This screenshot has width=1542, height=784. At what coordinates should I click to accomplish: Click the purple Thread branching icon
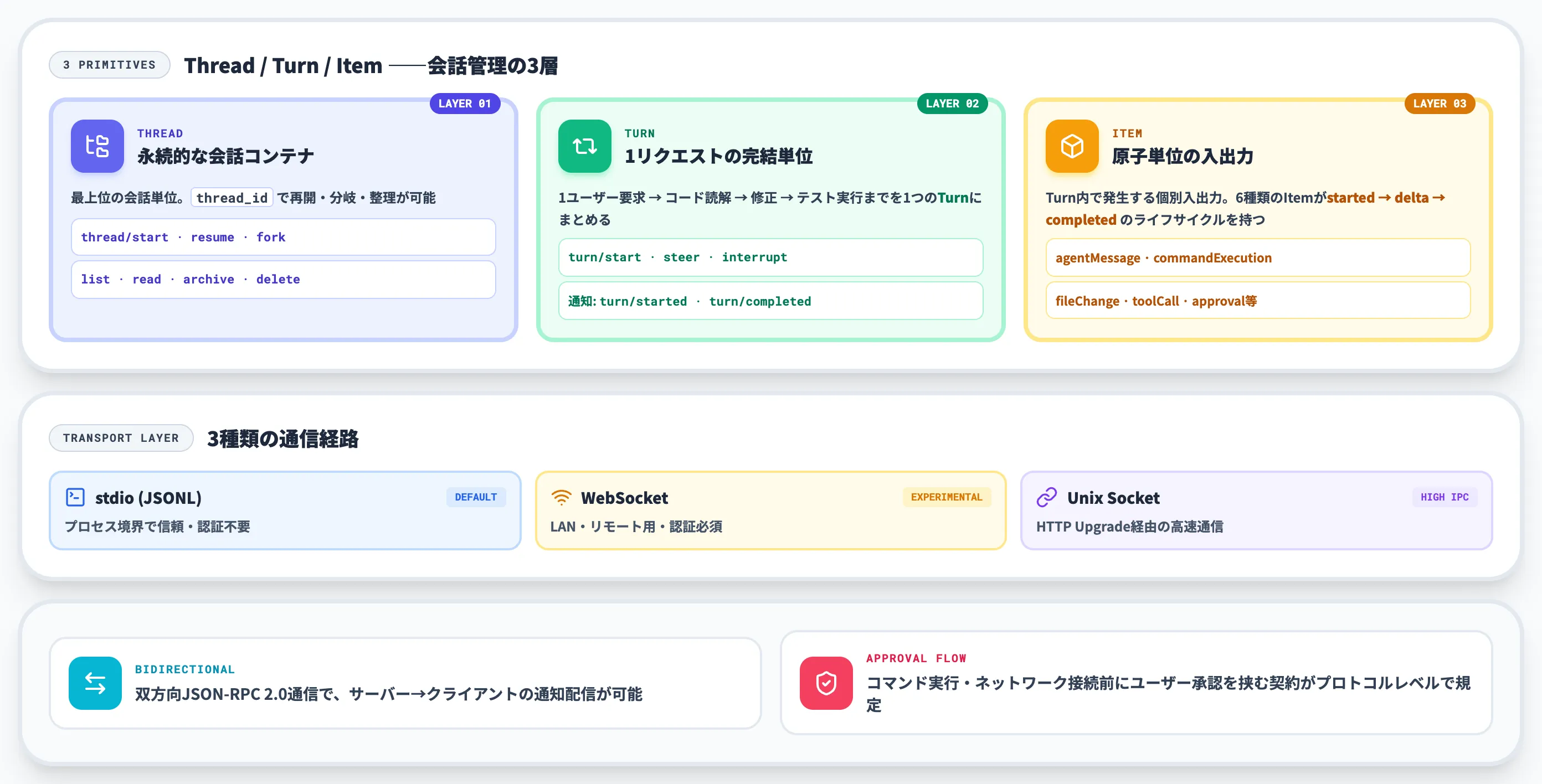(x=97, y=146)
